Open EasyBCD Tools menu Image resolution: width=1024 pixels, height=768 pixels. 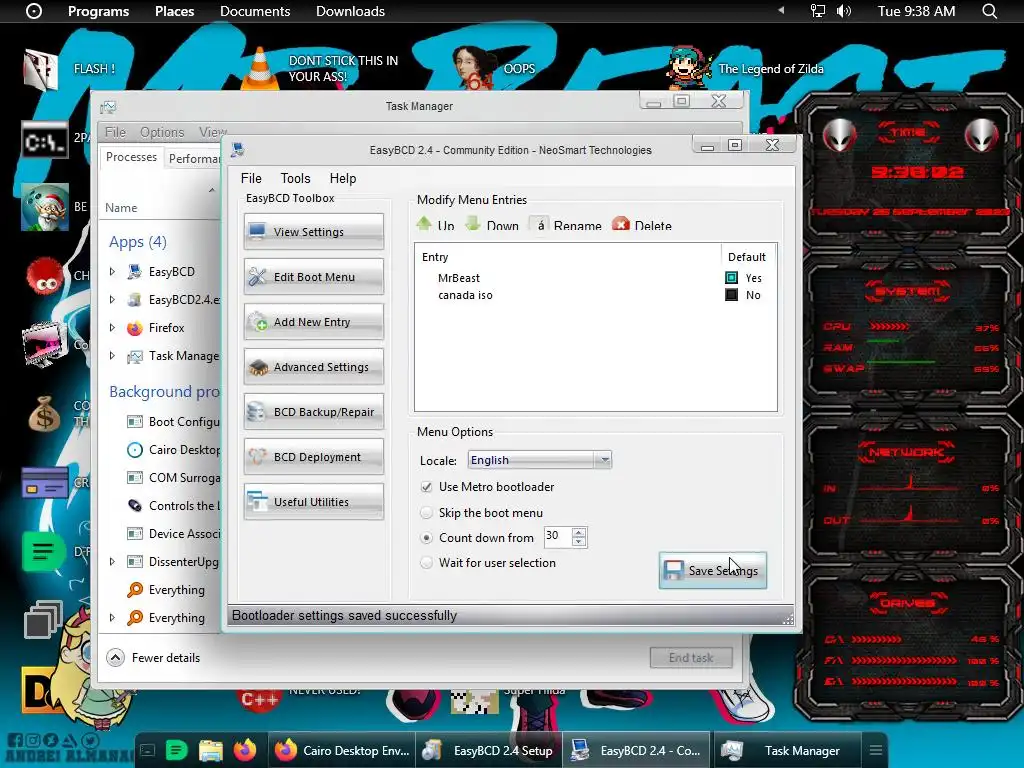click(x=295, y=178)
